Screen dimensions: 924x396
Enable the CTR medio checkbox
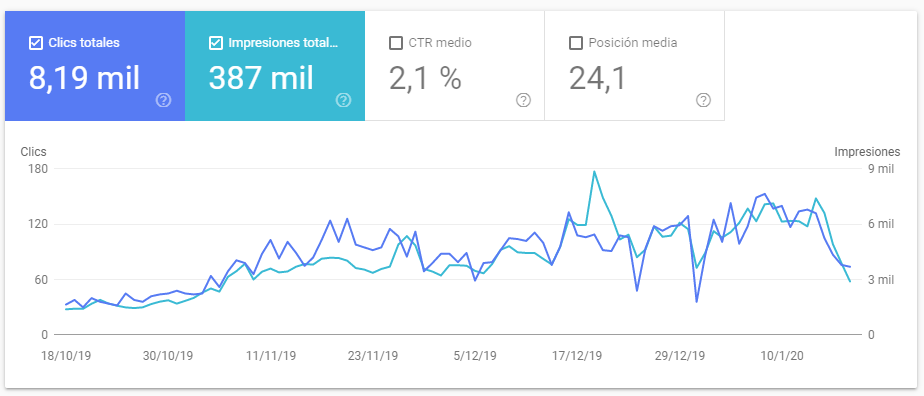(x=396, y=43)
